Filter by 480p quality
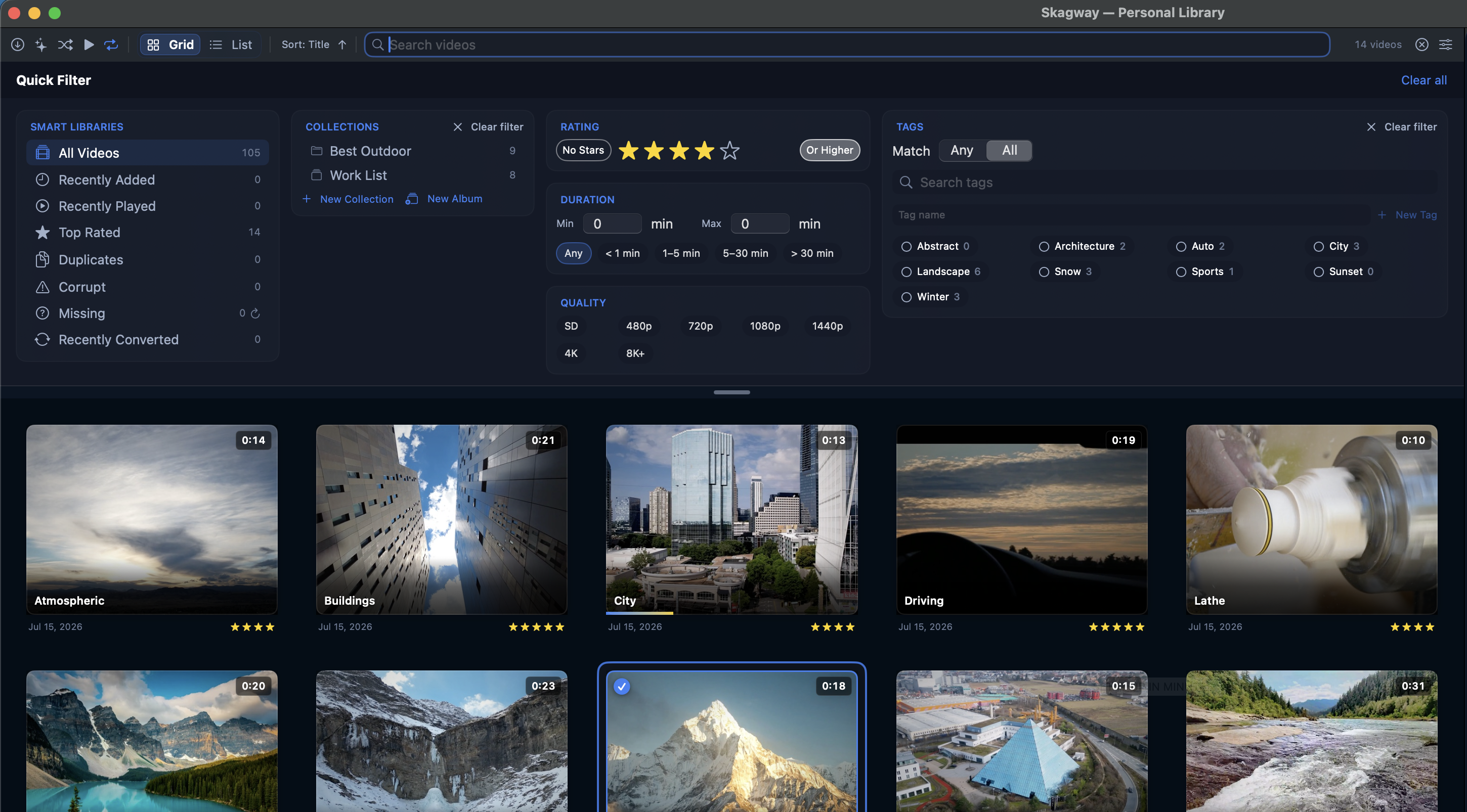This screenshot has height=812, width=1467. point(639,326)
